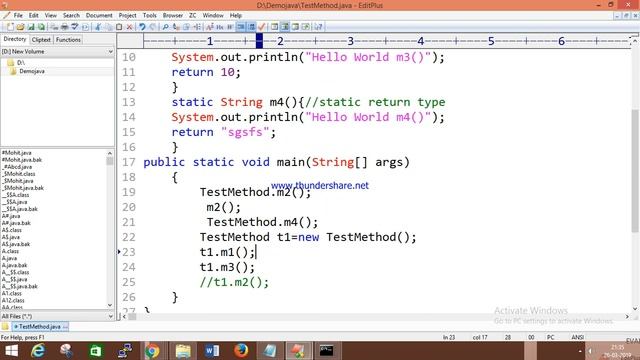Toggle the Directory window toolbar button
640x360 pixels.
274,27
